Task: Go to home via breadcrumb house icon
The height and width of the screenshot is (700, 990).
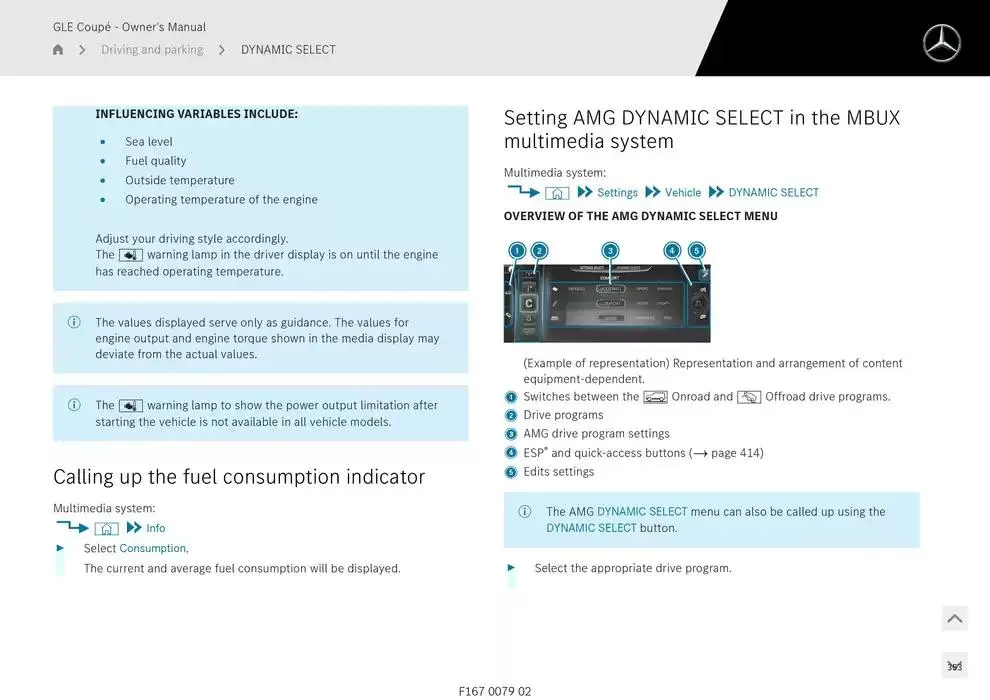Action: point(58,49)
